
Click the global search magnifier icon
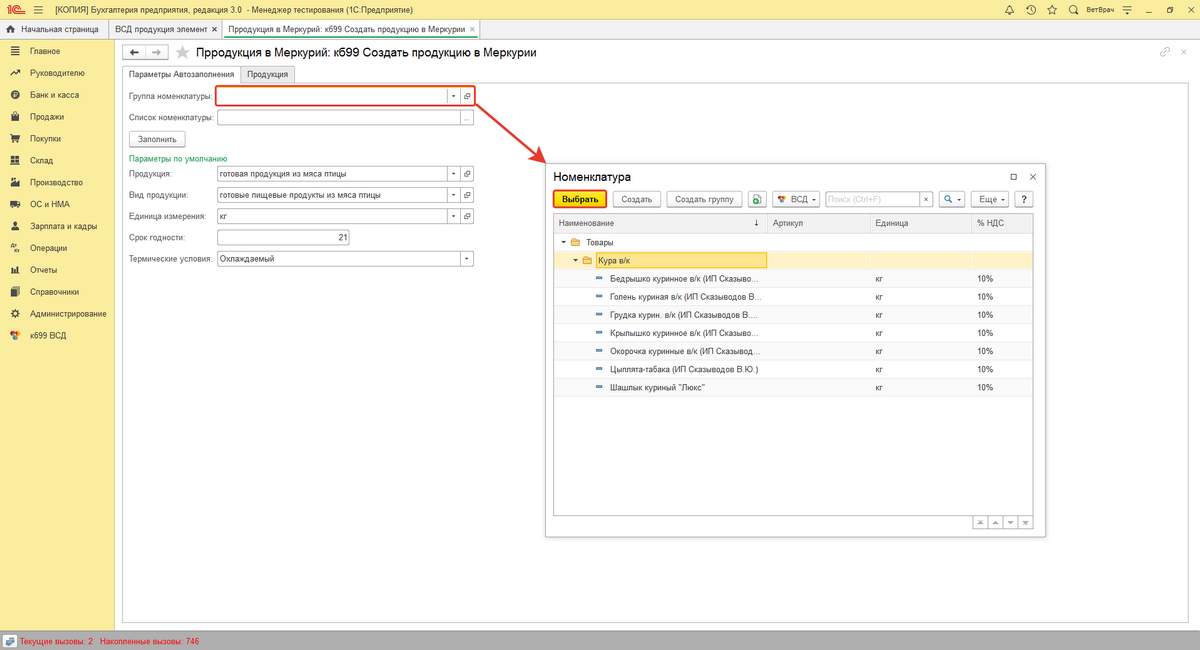click(x=1073, y=9)
